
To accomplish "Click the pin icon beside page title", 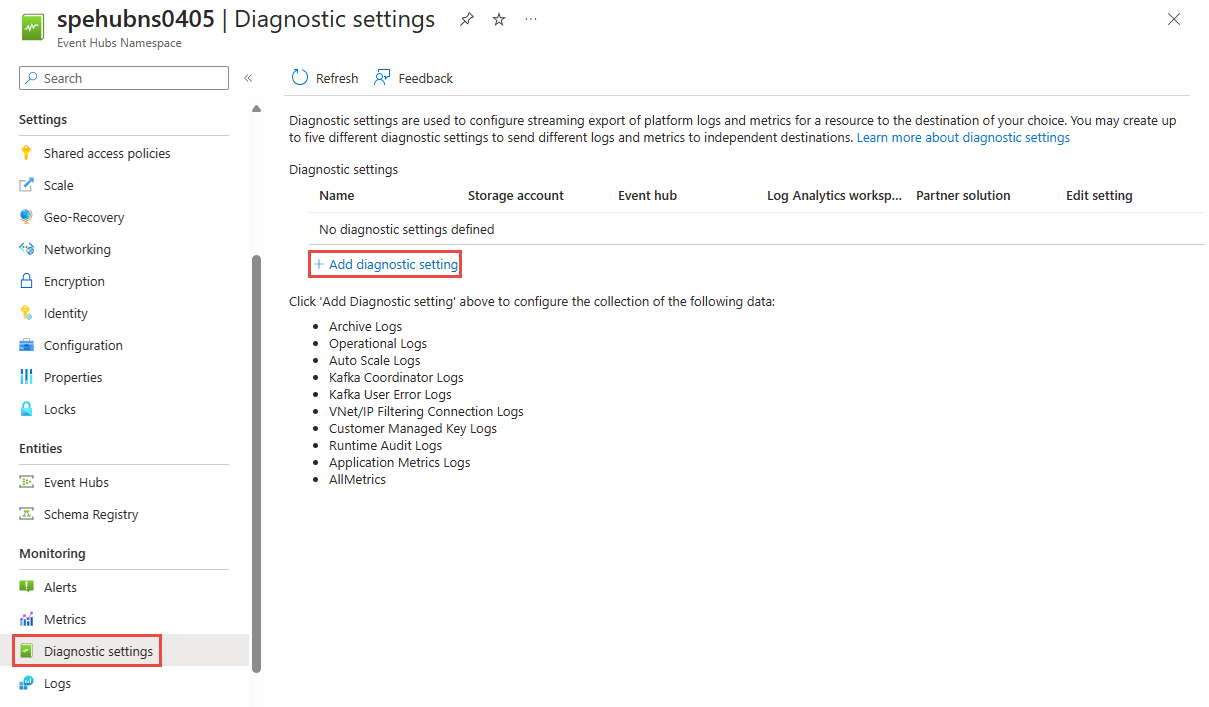I will [467, 20].
